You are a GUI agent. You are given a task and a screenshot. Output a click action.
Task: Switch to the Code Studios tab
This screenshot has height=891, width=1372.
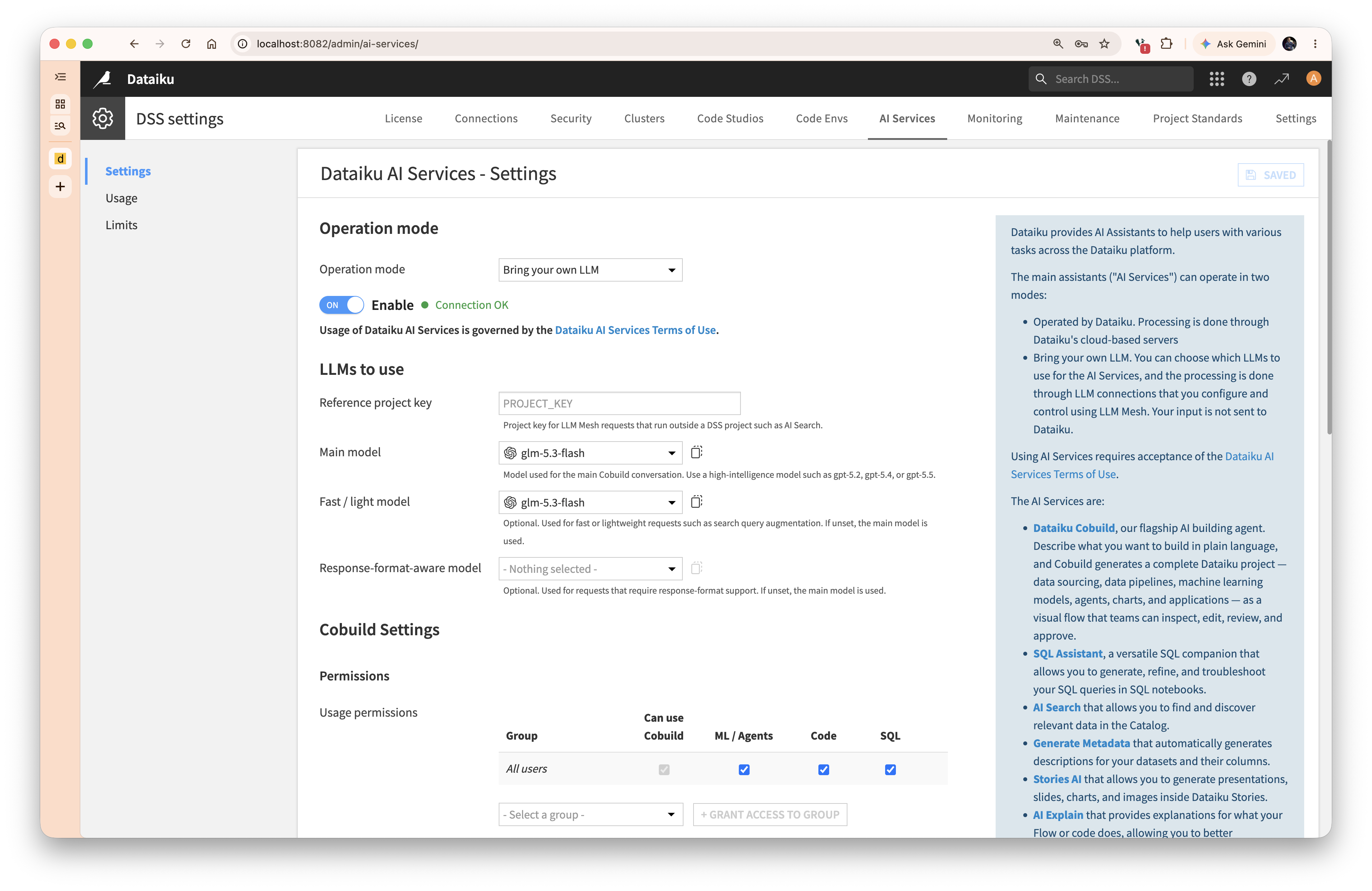pos(730,118)
